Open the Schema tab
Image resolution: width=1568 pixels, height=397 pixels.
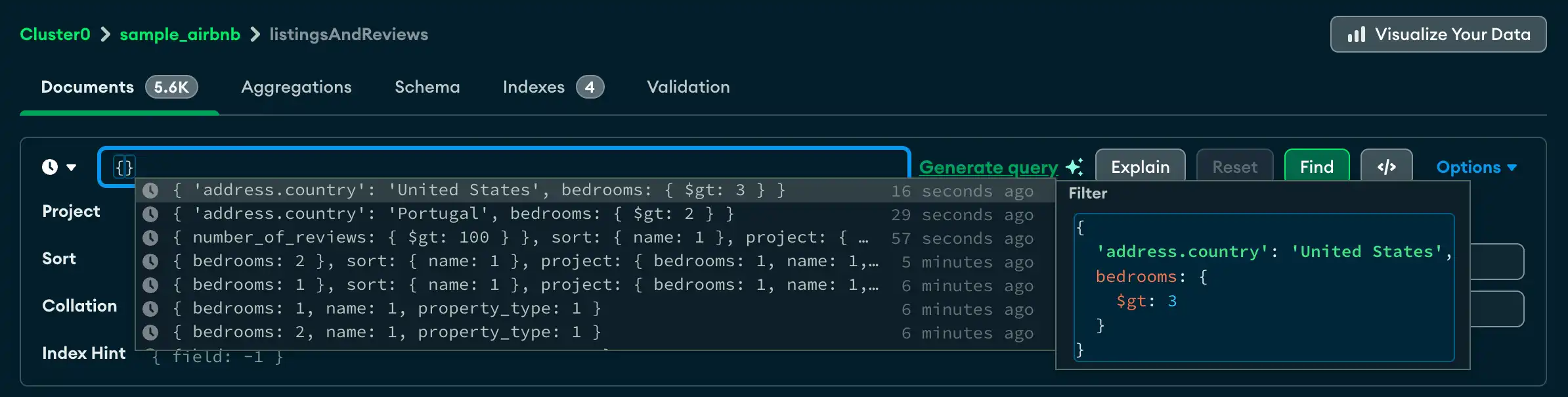pyautogui.click(x=427, y=86)
